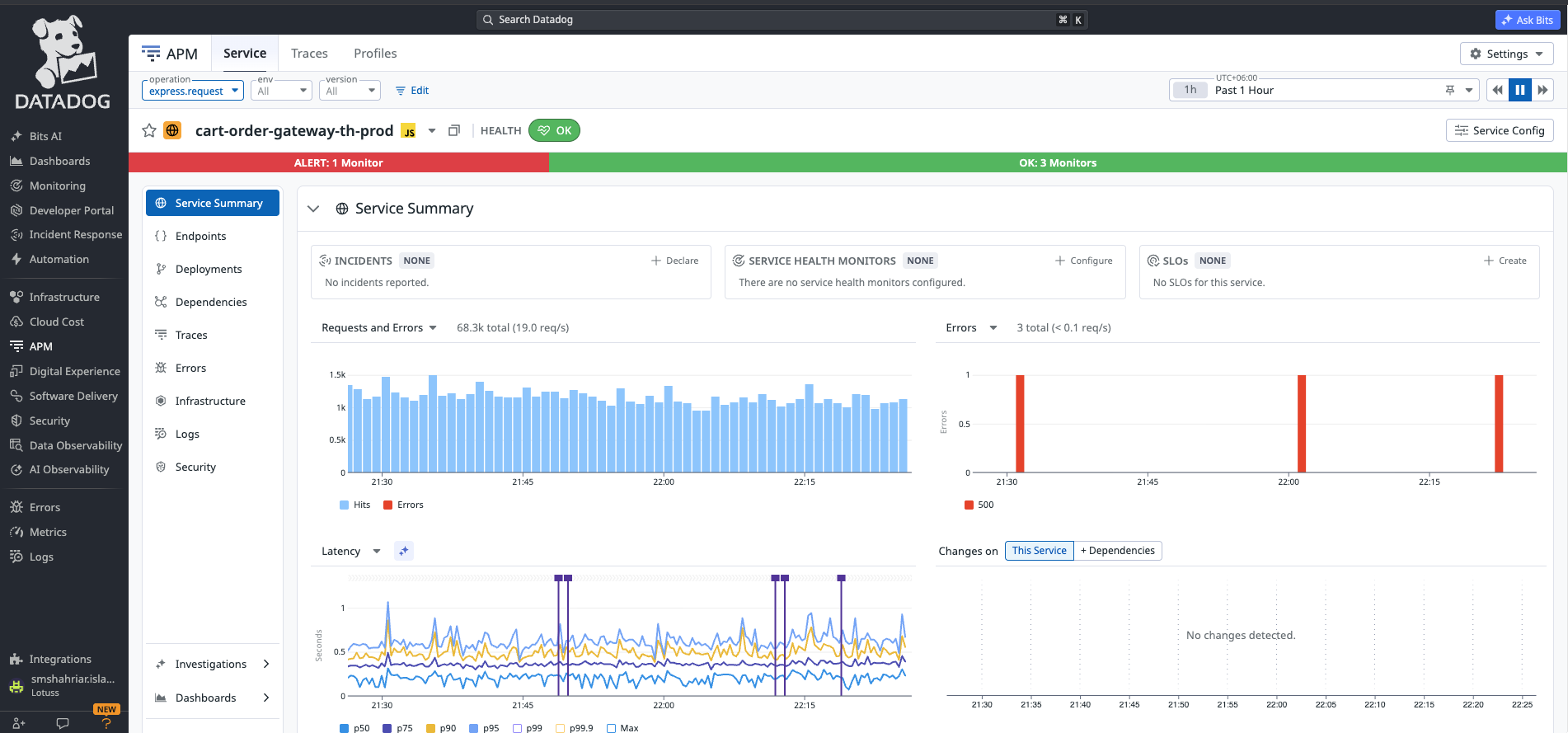Open Digital Experience section
Viewport: 1568px width, 733px height.
point(74,371)
